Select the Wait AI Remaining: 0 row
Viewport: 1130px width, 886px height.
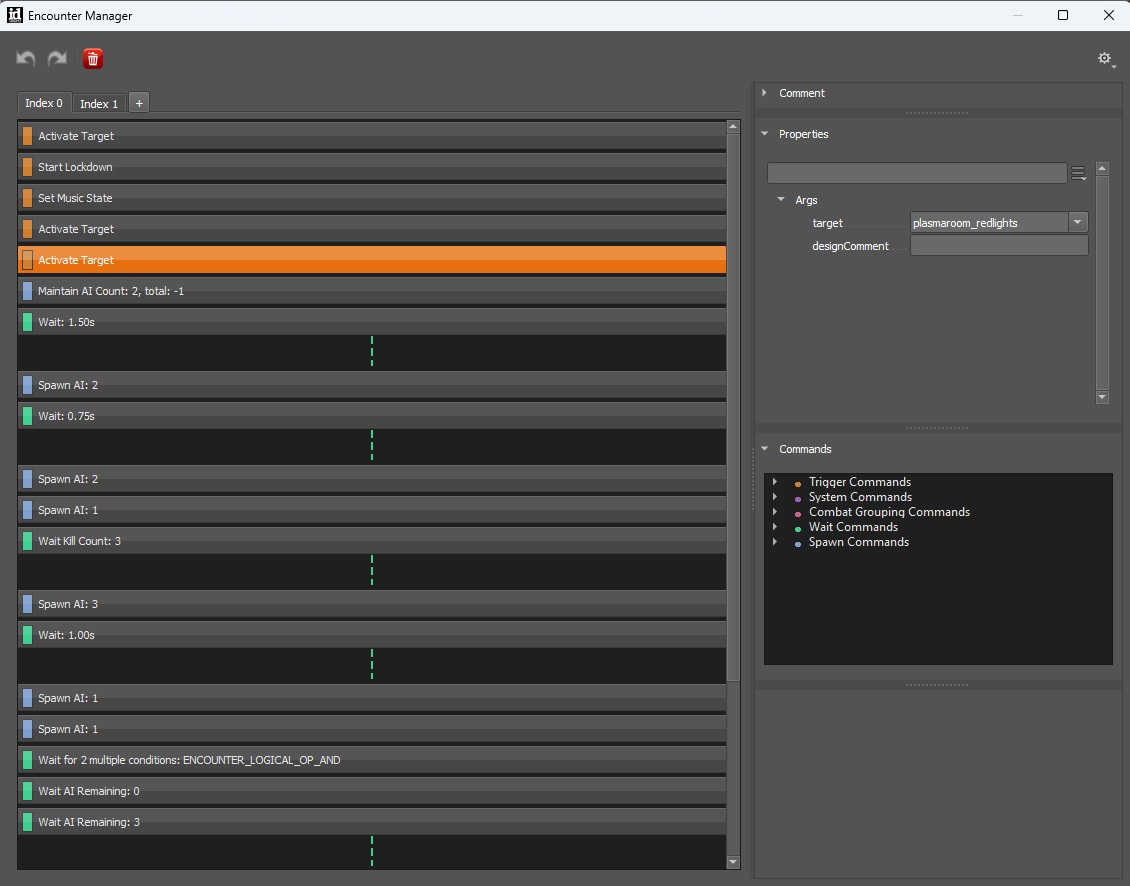point(372,791)
